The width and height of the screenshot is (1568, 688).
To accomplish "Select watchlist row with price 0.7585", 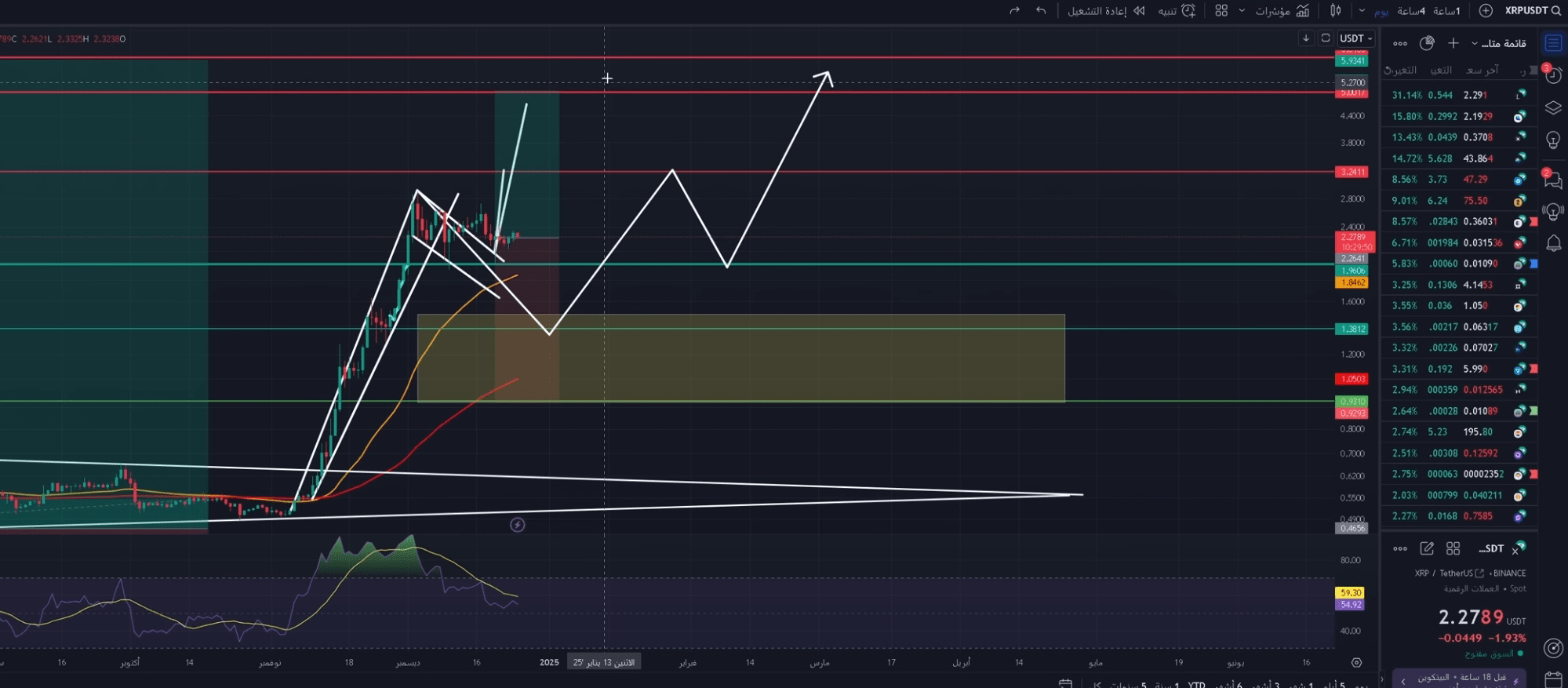I will pos(1460,516).
